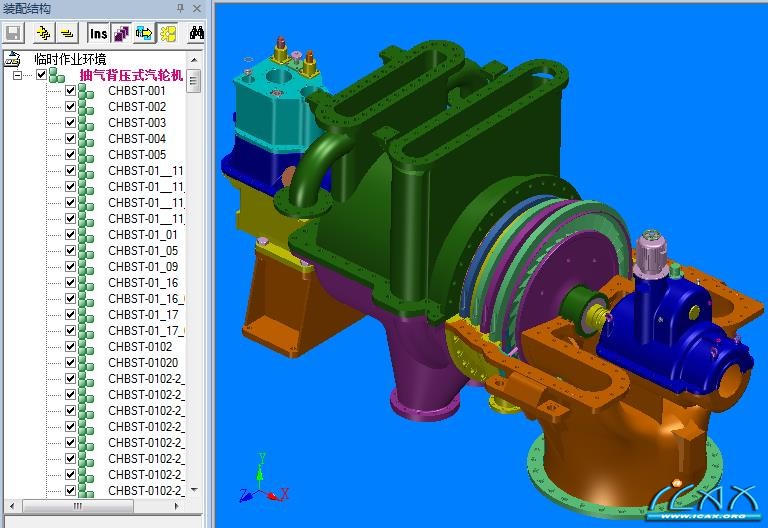Click the assembly icon beside CHBST-001

[x=86, y=91]
